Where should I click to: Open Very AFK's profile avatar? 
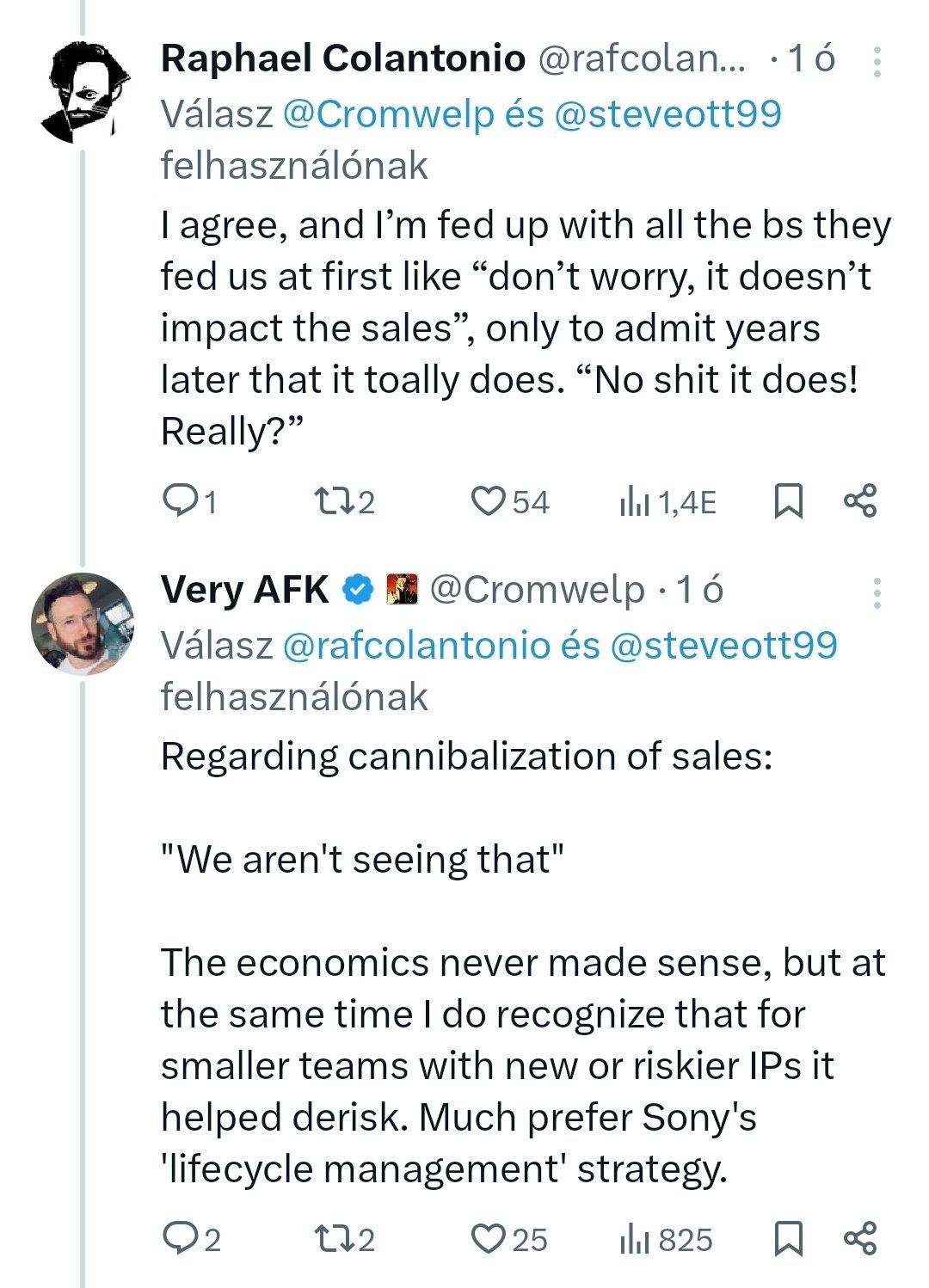pos(83,623)
